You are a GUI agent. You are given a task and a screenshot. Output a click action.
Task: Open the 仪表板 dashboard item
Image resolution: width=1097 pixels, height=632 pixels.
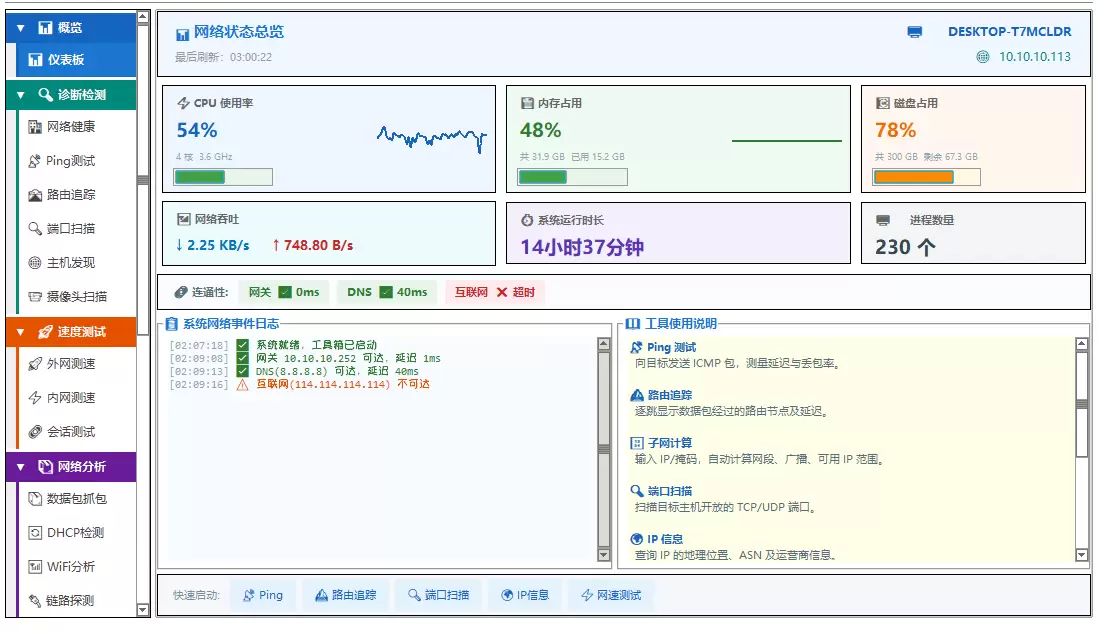click(x=76, y=60)
